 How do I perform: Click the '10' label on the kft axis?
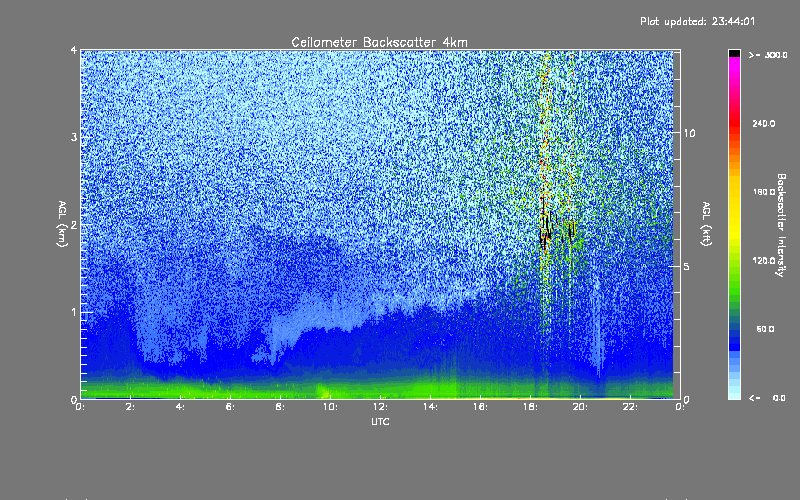click(689, 133)
